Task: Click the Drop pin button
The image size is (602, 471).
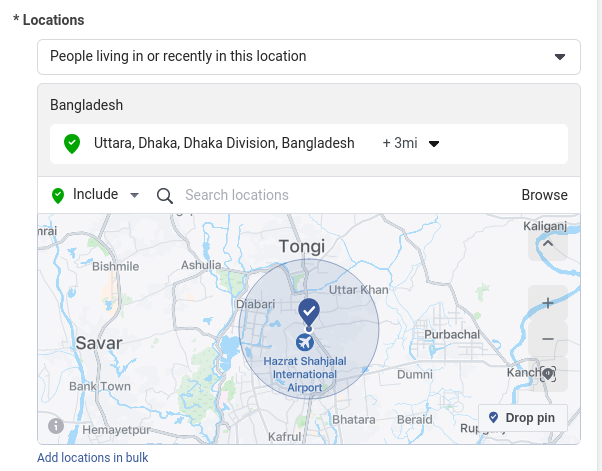Action: (x=523, y=417)
